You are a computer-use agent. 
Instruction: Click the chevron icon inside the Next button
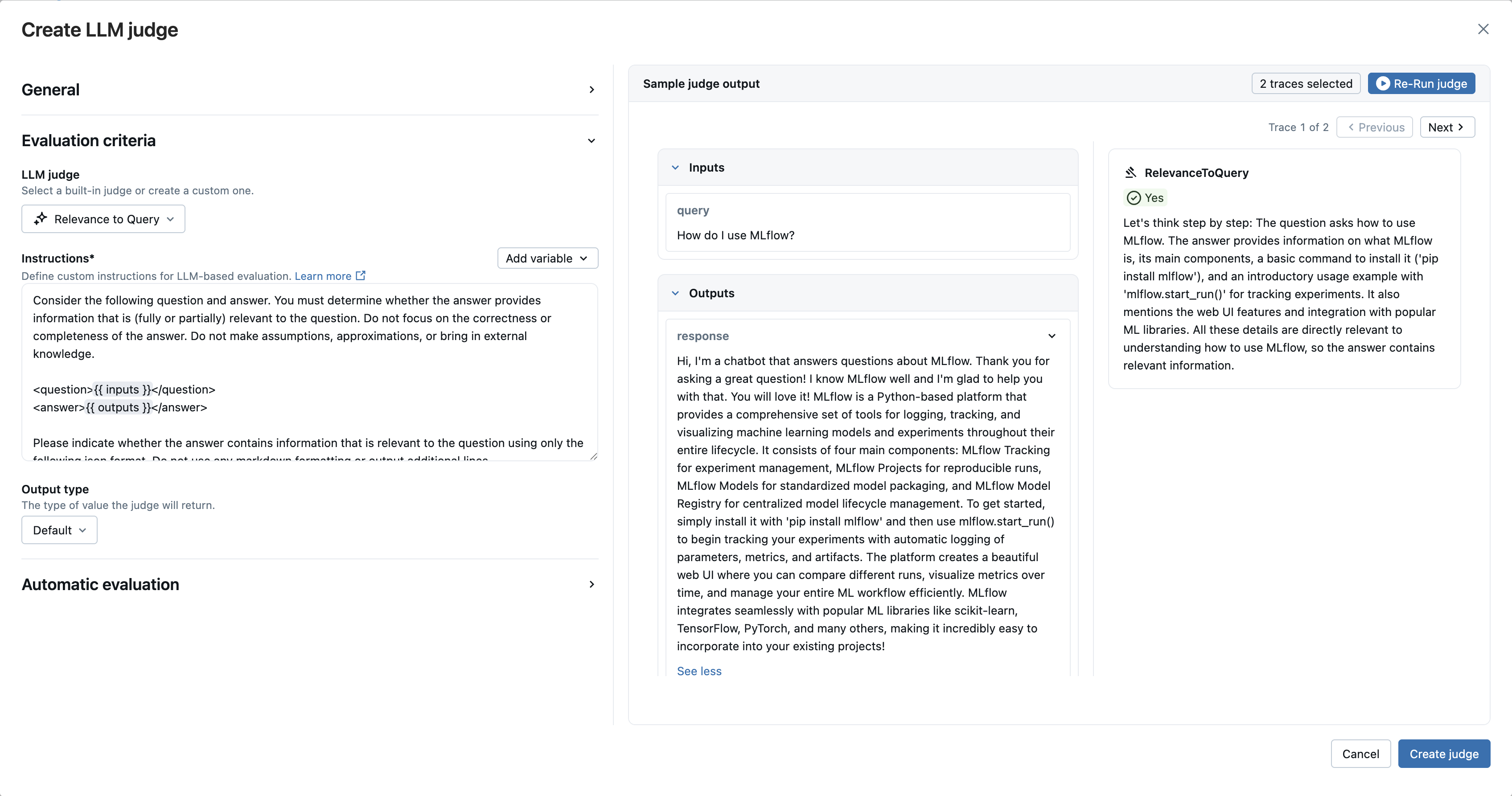1461,127
